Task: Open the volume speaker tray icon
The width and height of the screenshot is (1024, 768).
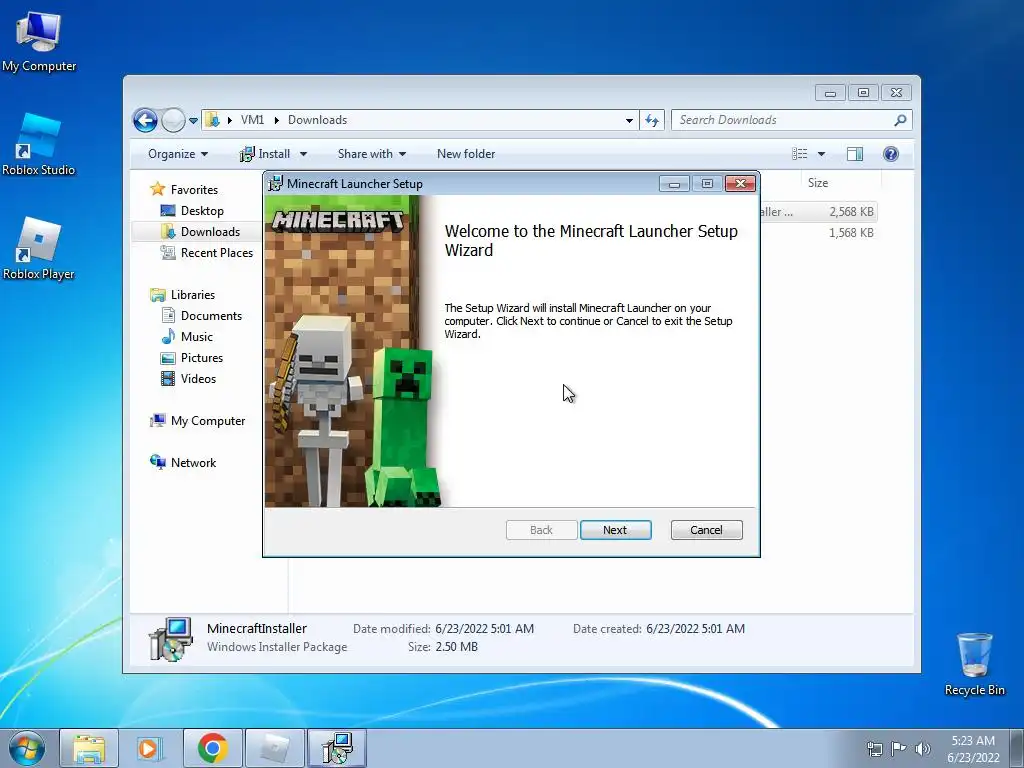Action: coord(923,748)
